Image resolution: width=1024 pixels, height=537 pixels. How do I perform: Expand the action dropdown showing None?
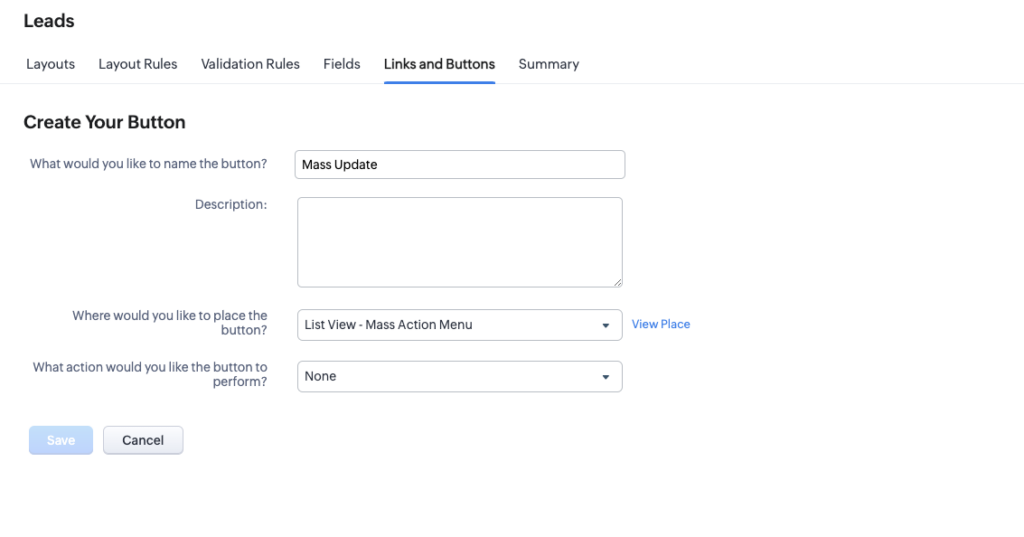450,377
